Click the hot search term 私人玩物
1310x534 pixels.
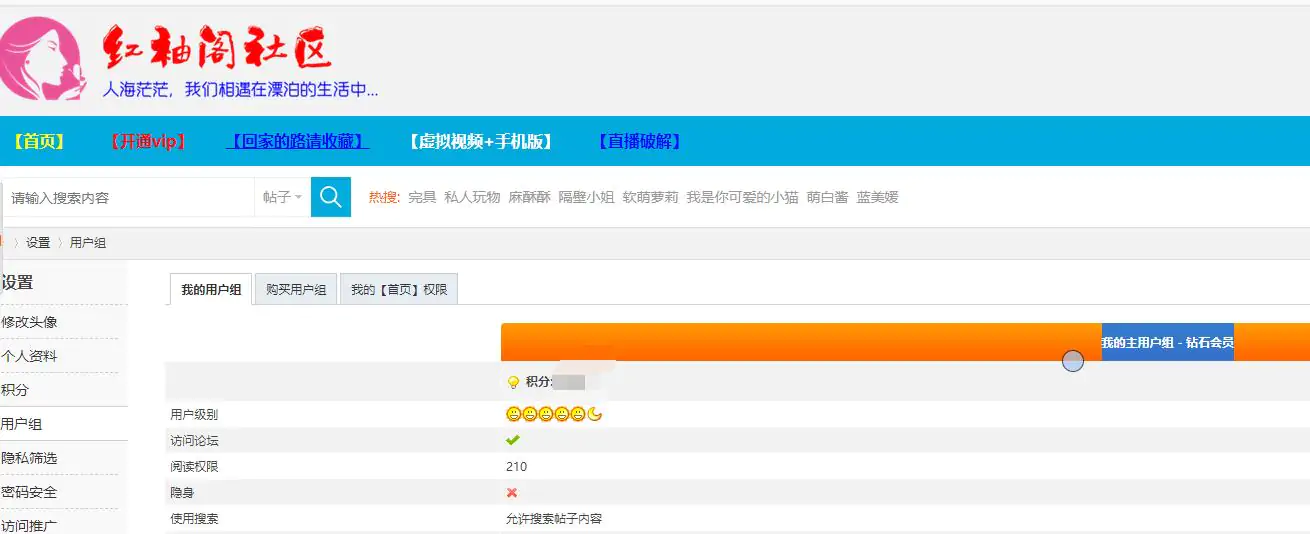tap(472, 198)
